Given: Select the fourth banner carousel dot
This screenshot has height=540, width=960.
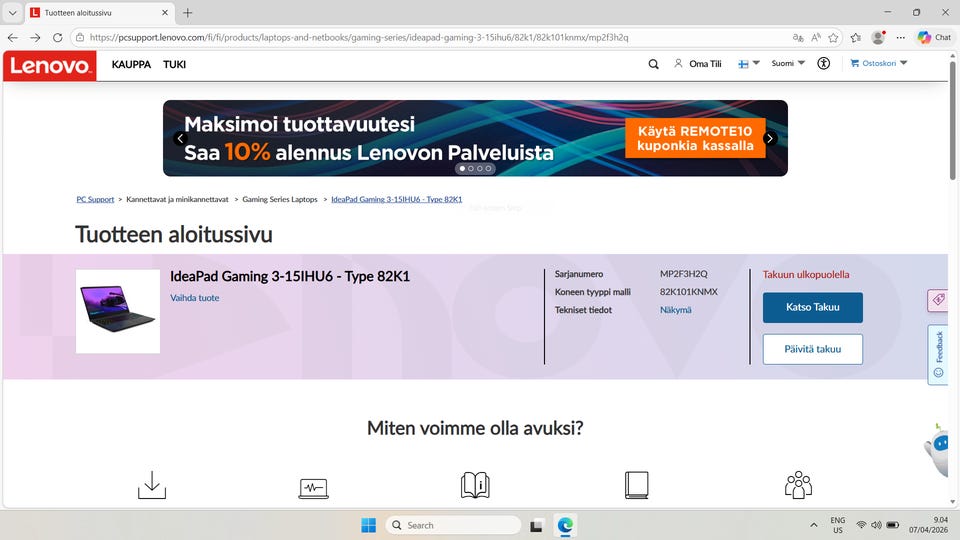Looking at the screenshot, I should [x=488, y=168].
